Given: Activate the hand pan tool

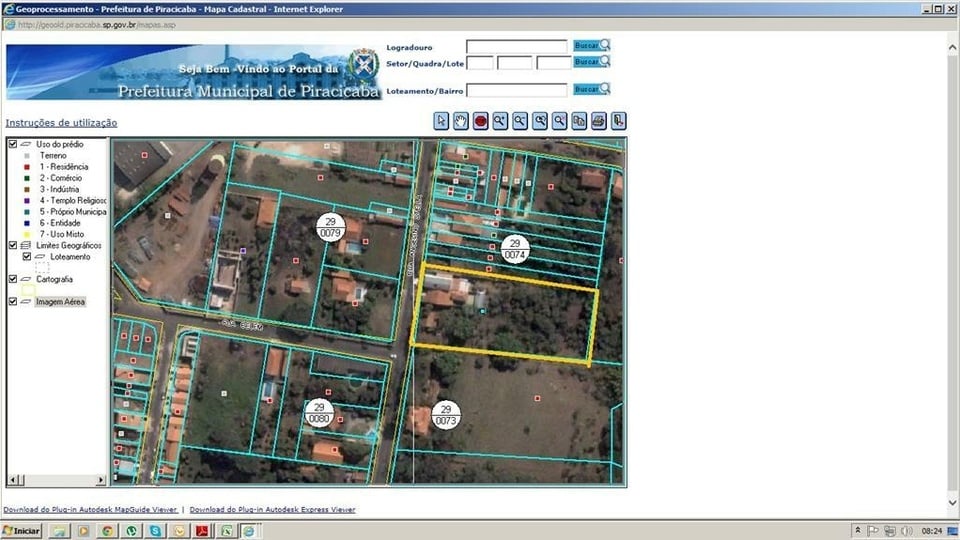Looking at the screenshot, I should [x=460, y=121].
